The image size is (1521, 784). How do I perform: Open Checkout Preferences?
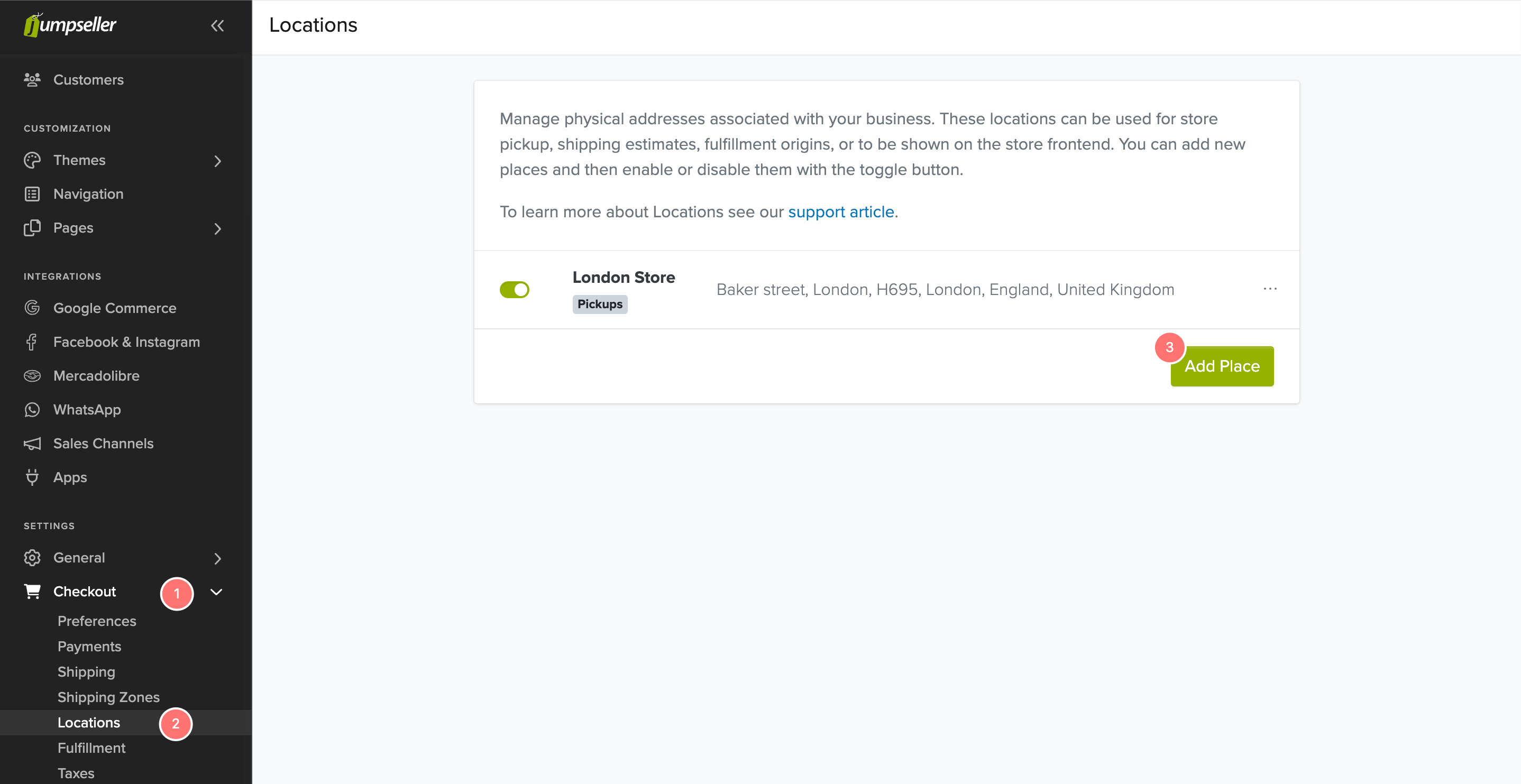[97, 621]
